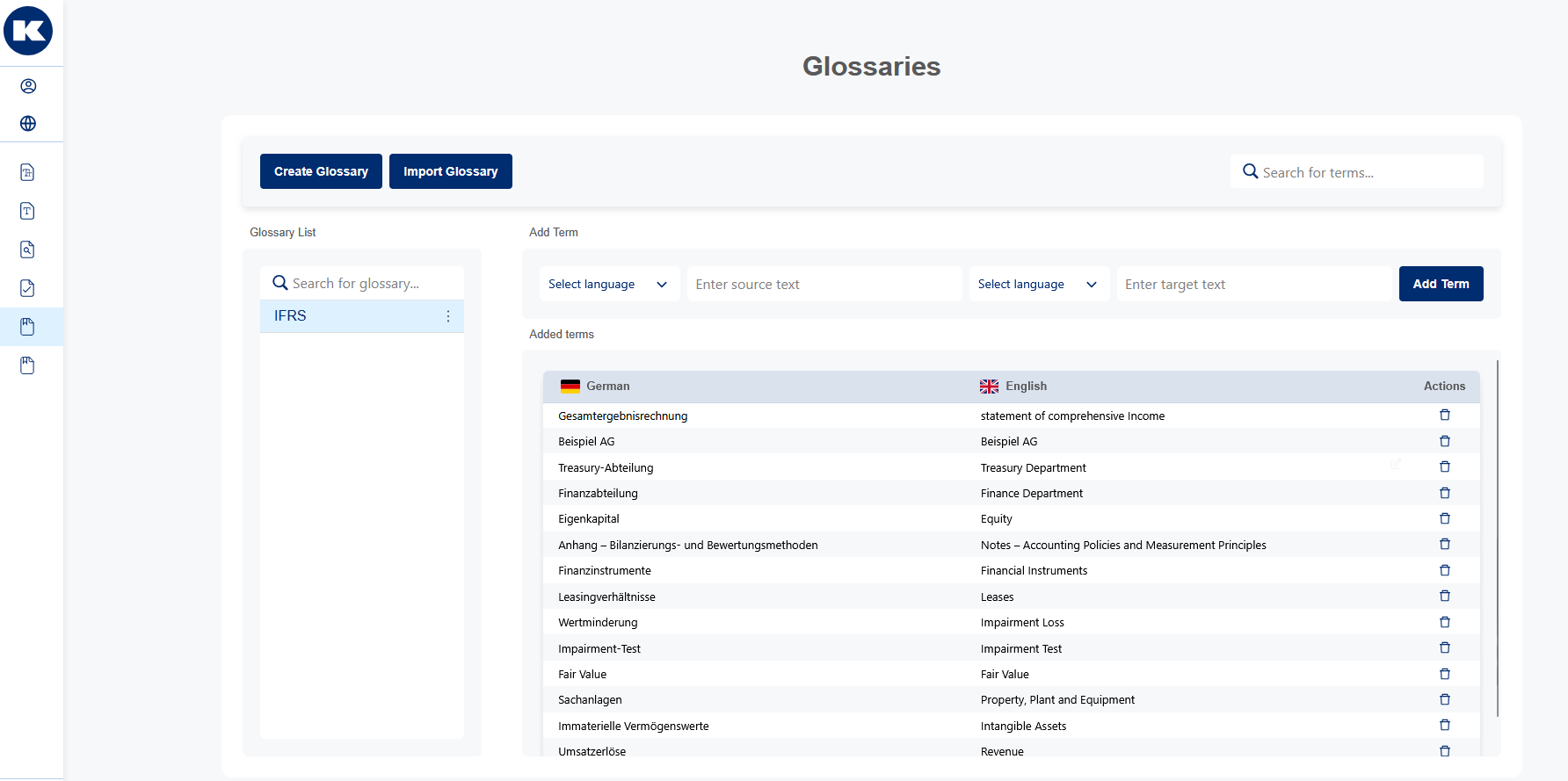Remove the Sachanlagen term with trash icon
Image resolution: width=1568 pixels, height=781 pixels.
point(1444,700)
